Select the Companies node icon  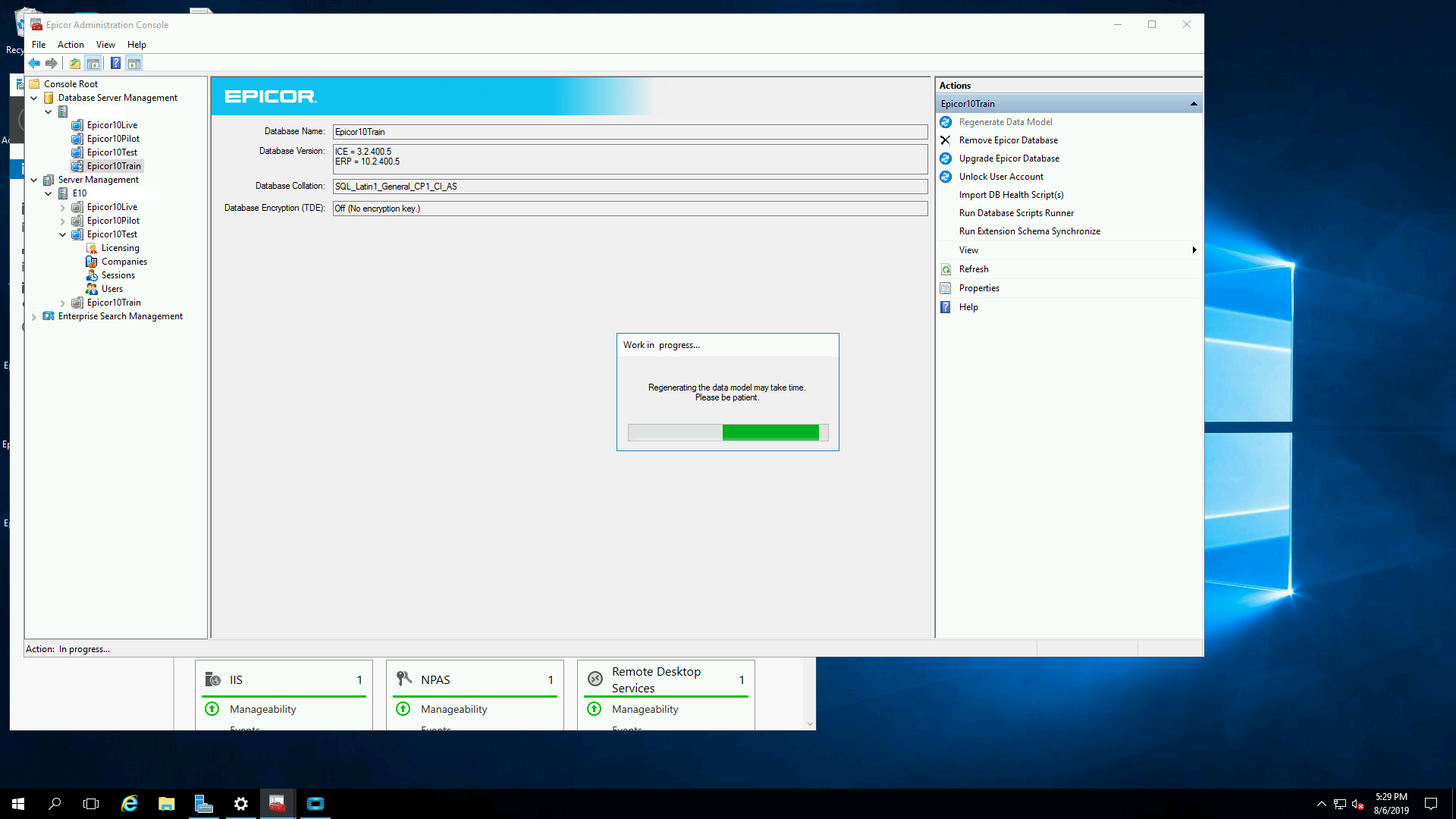click(x=92, y=262)
